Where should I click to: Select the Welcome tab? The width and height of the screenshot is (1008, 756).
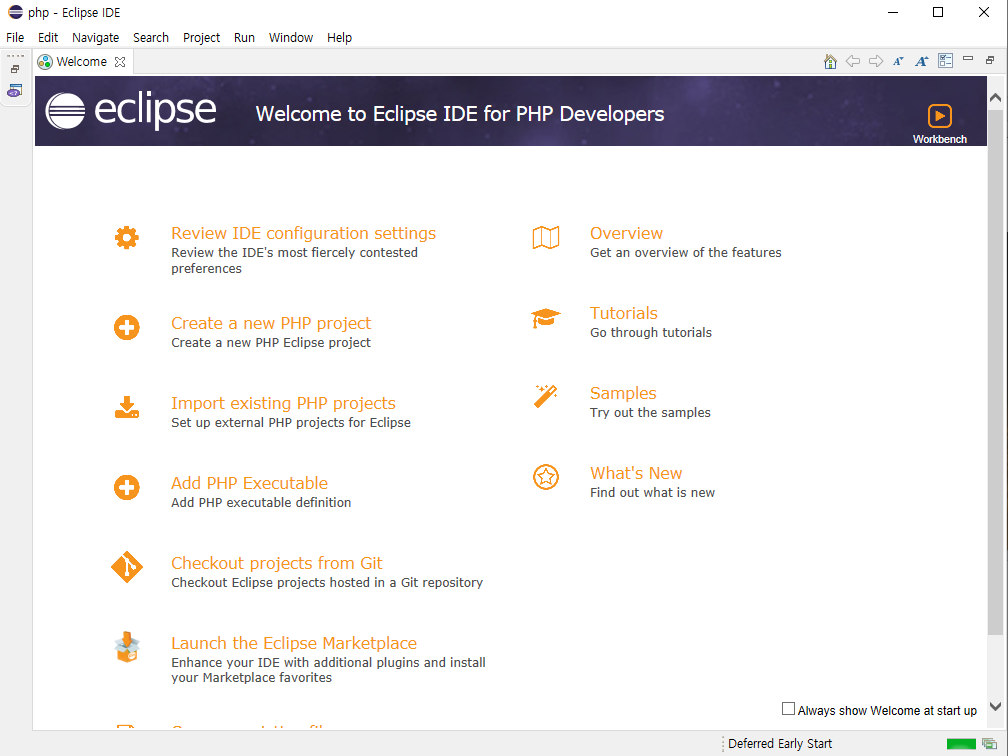[x=81, y=62]
